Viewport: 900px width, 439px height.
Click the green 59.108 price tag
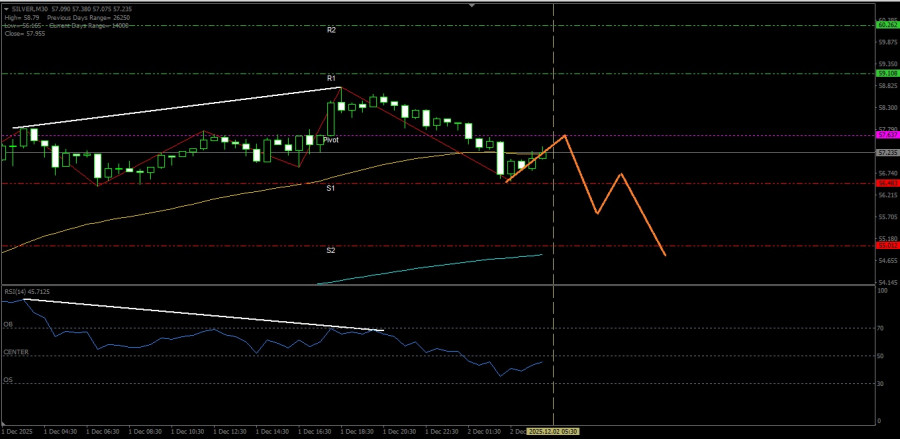click(x=887, y=73)
